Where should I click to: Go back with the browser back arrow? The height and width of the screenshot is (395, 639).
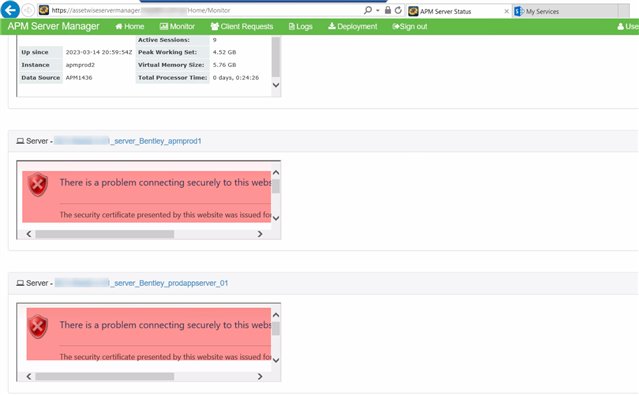point(10,10)
